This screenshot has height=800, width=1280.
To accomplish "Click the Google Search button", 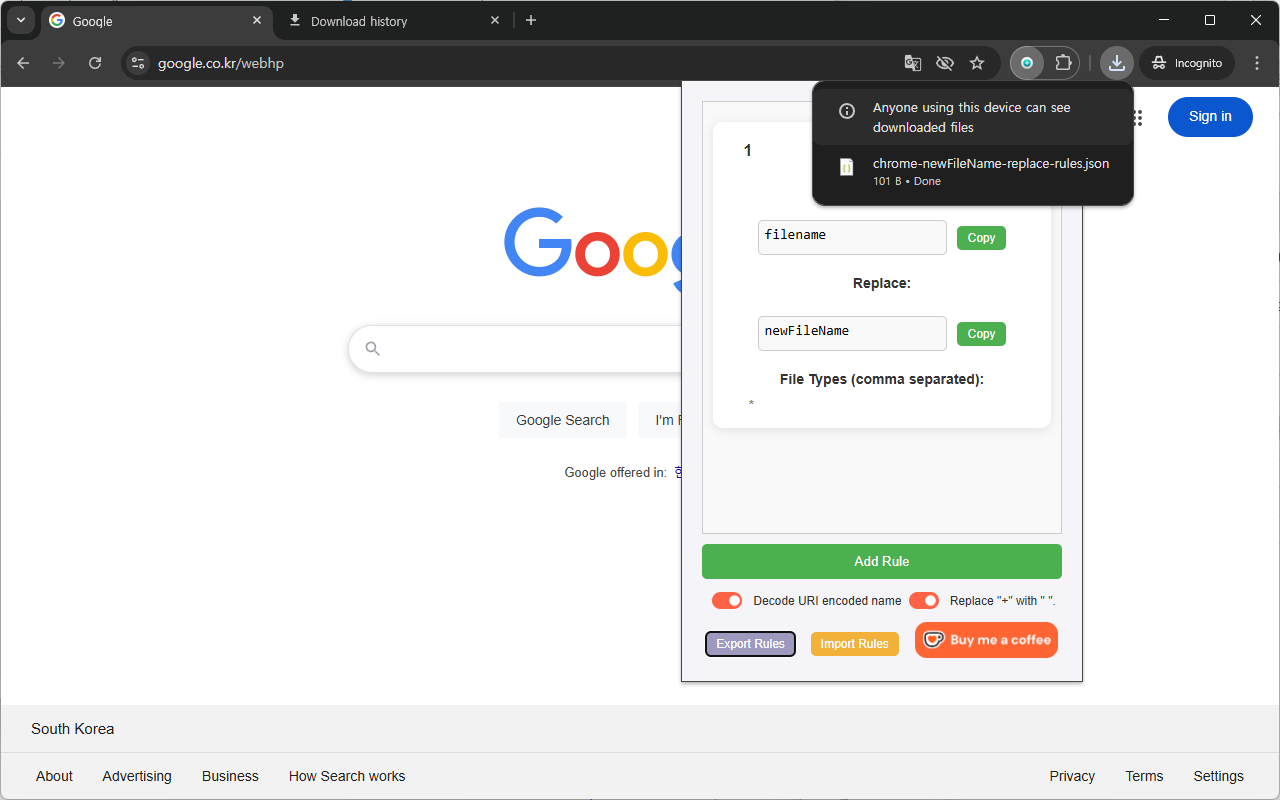I will [x=562, y=420].
